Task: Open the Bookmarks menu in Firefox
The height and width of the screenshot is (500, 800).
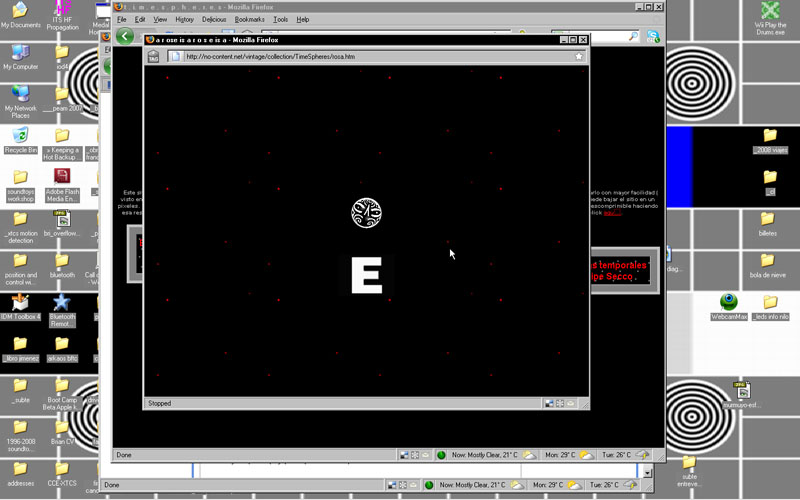Action: (x=249, y=19)
